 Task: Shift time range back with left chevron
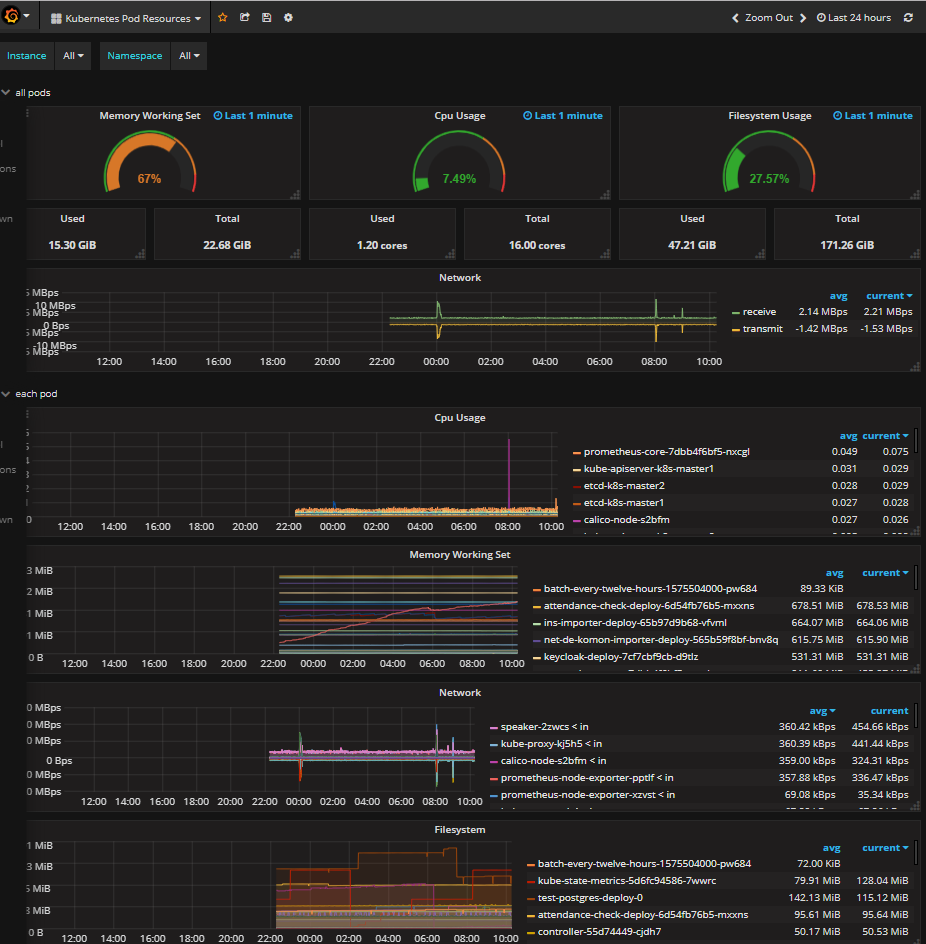[x=736, y=18]
